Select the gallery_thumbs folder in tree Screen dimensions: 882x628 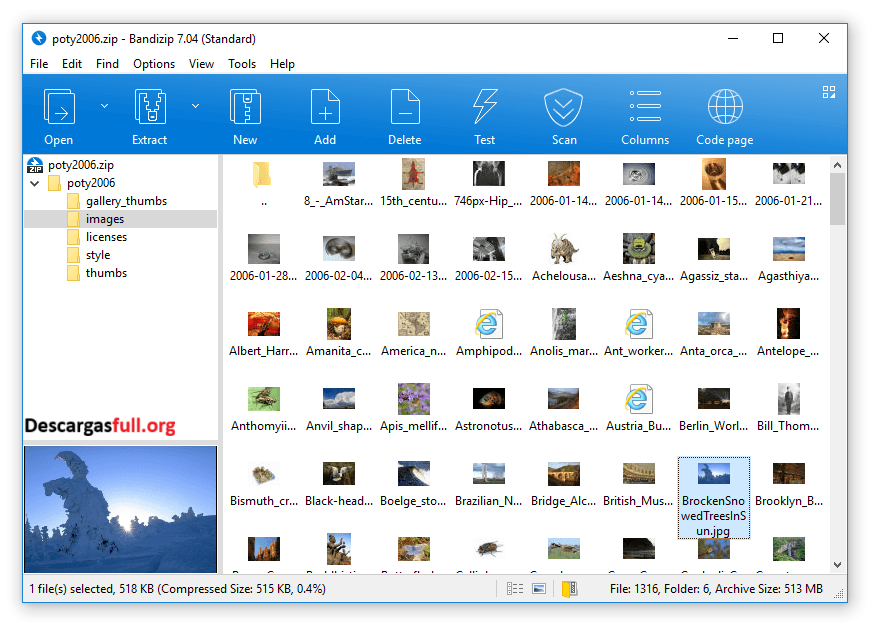pos(126,201)
